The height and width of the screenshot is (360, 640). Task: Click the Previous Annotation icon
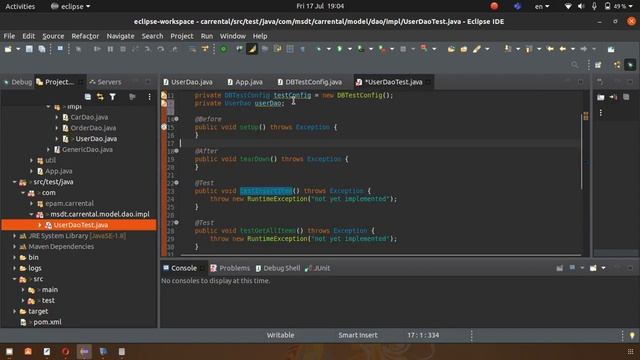click(529, 49)
